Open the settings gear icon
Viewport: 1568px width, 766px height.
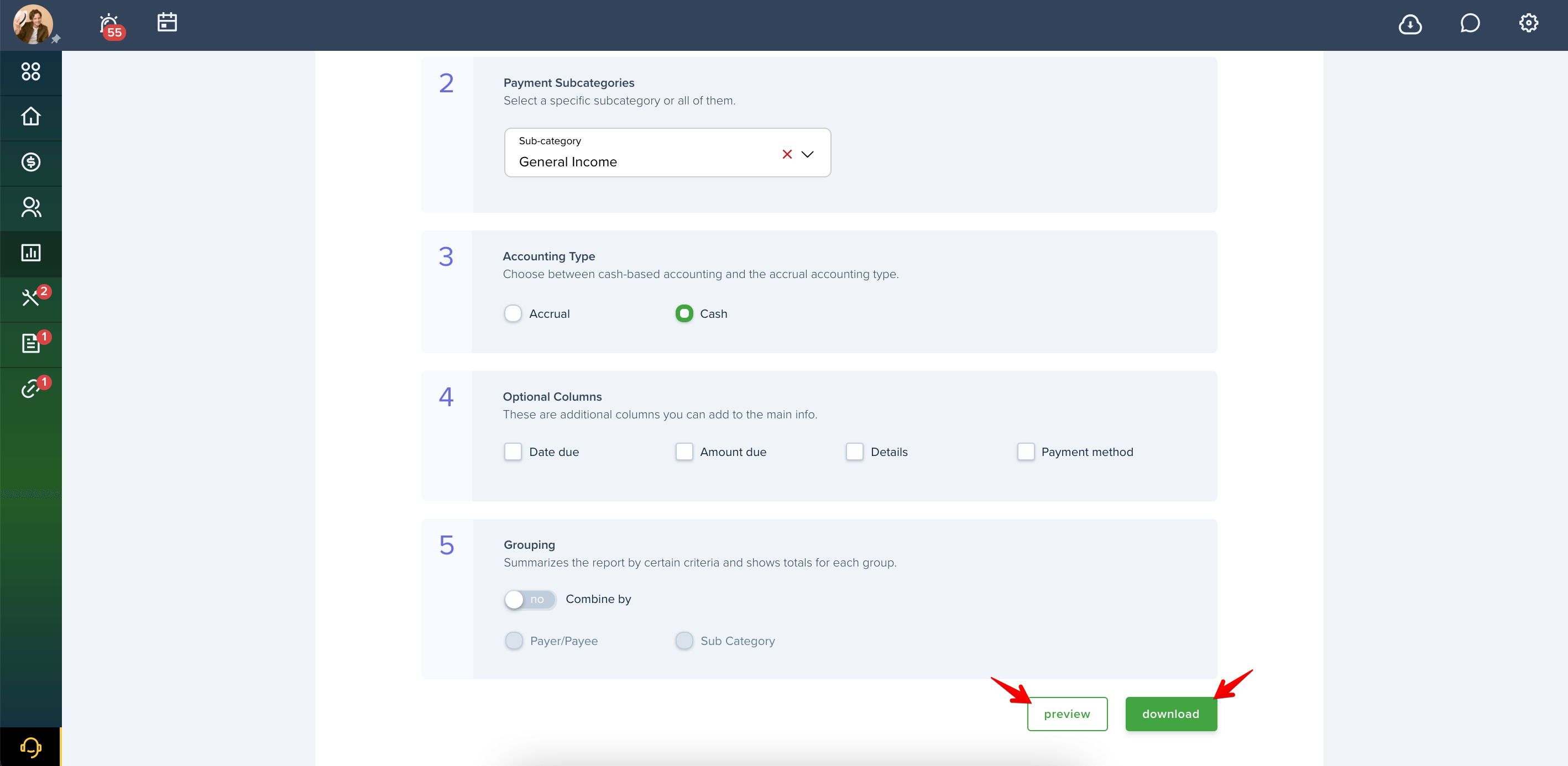pos(1528,23)
